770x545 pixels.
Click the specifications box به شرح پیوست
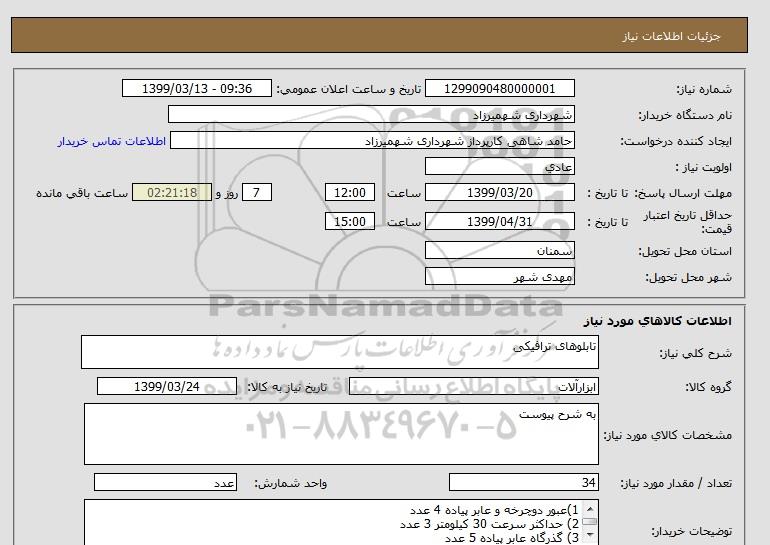coord(341,434)
